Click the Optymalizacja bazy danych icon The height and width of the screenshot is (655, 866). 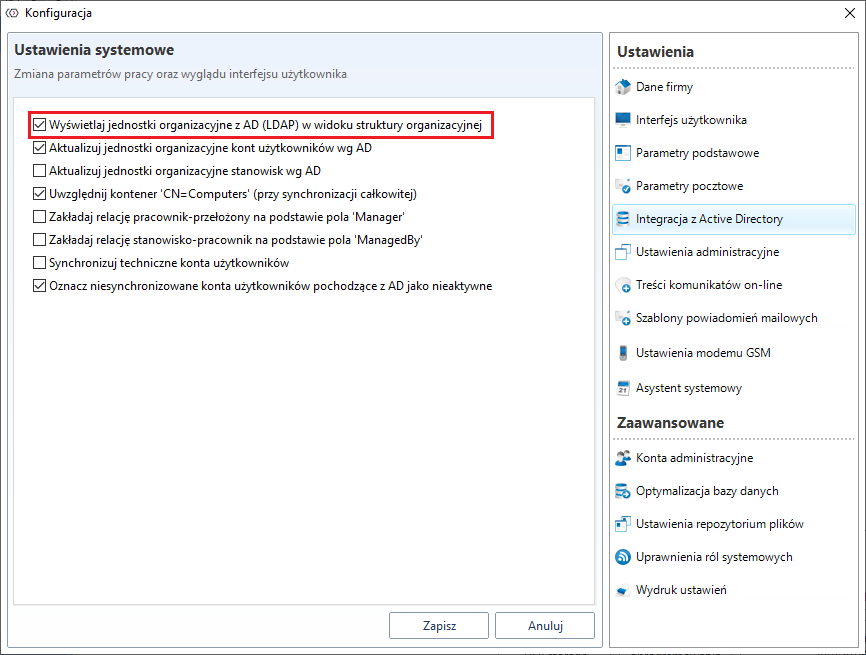pos(622,491)
